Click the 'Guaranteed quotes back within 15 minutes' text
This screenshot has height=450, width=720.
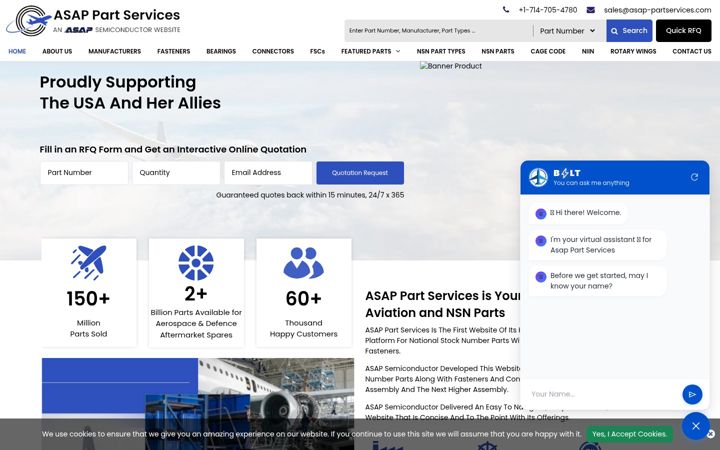[x=310, y=195]
